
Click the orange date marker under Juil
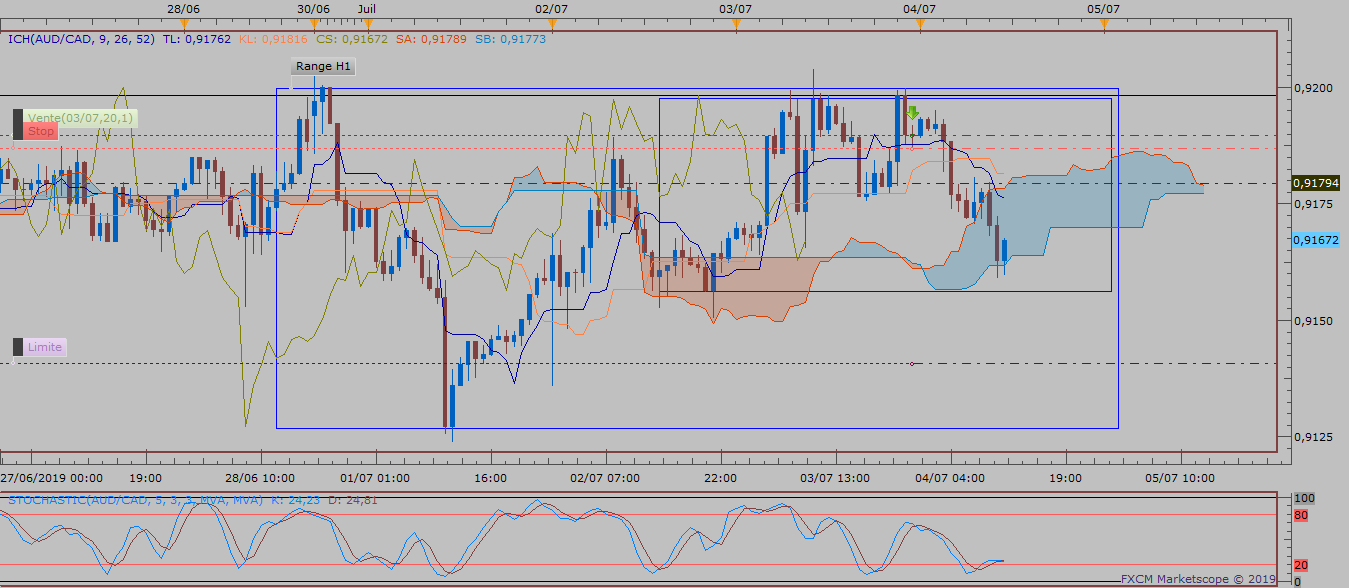click(x=367, y=24)
